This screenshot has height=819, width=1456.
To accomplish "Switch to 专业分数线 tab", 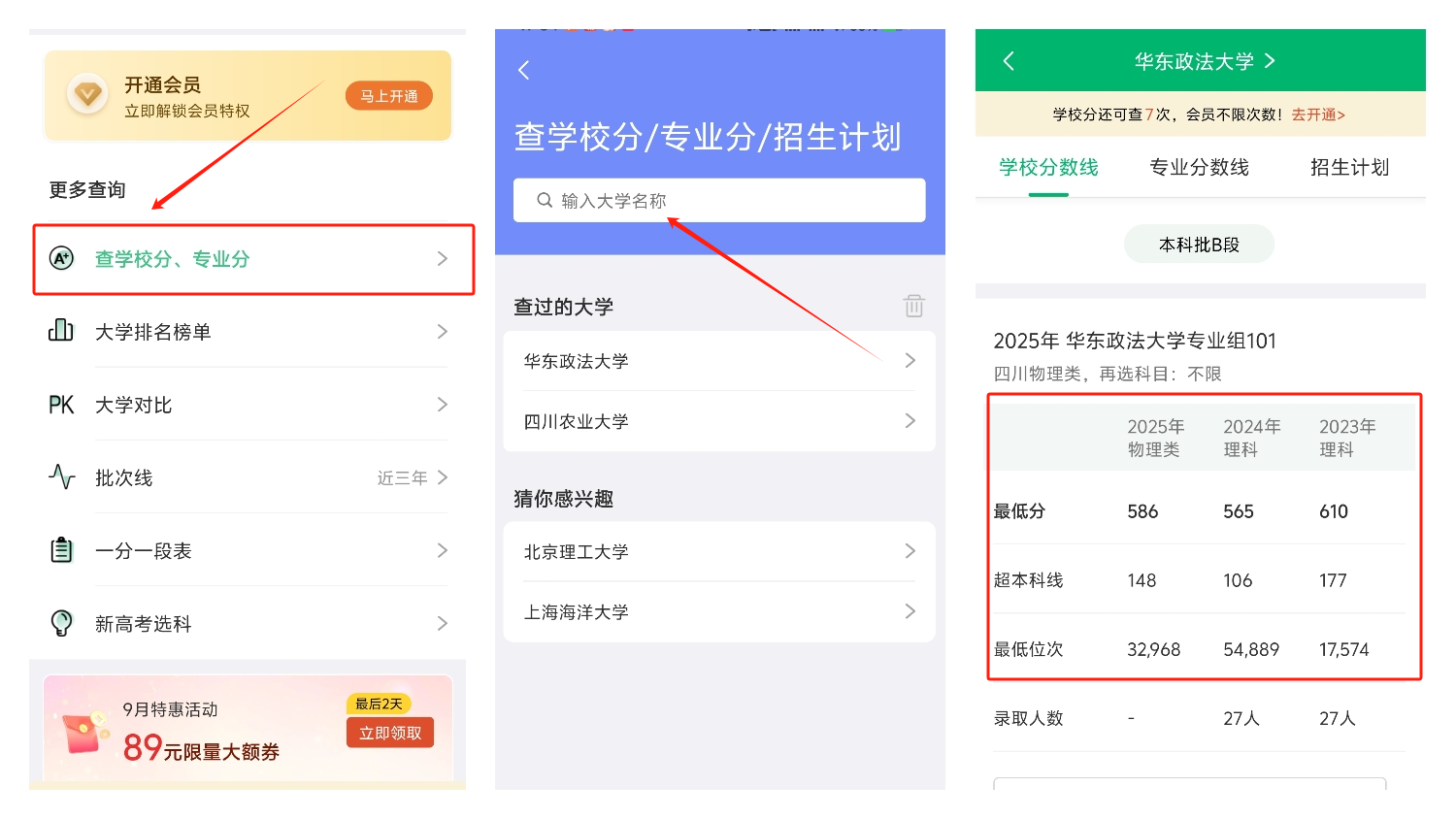I will (1199, 167).
